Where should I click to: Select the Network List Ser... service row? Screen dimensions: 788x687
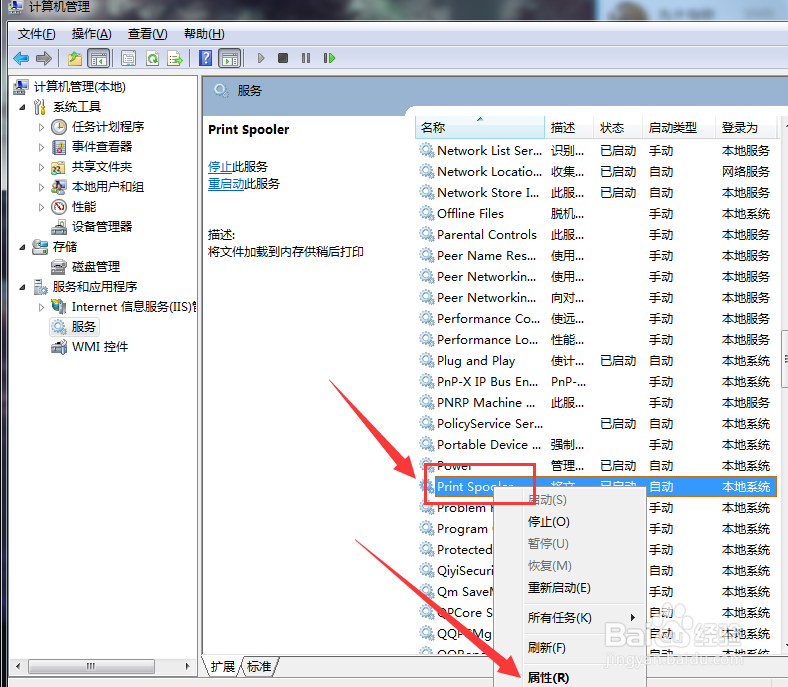[596, 151]
